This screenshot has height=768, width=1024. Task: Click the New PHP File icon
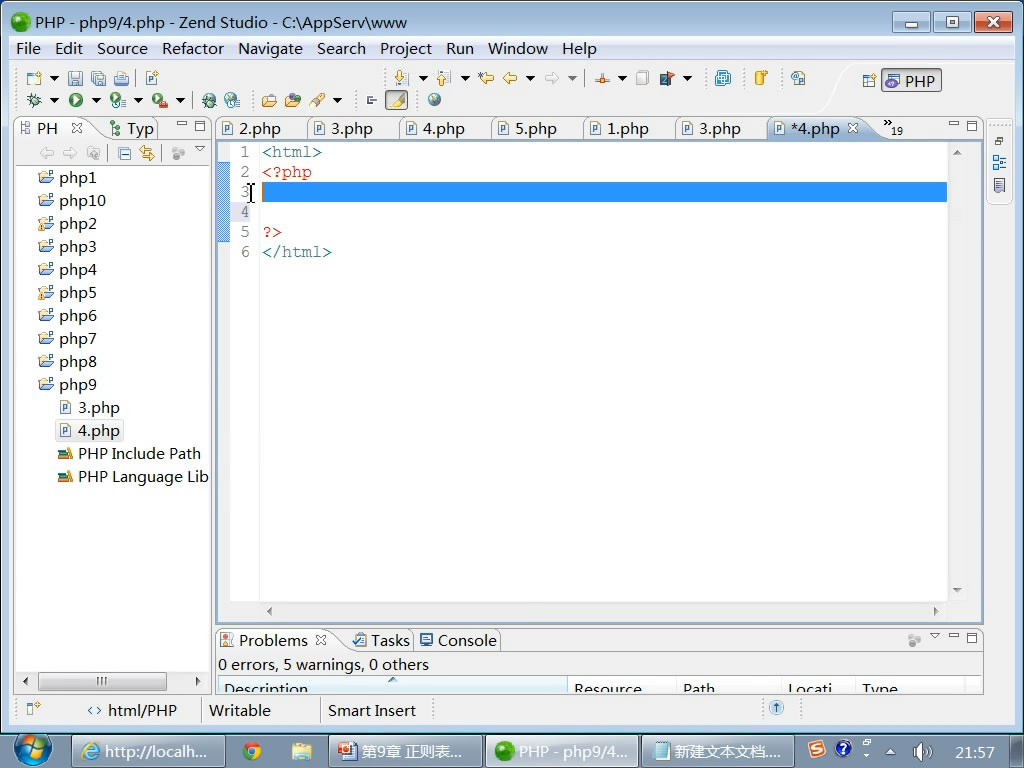coord(152,78)
